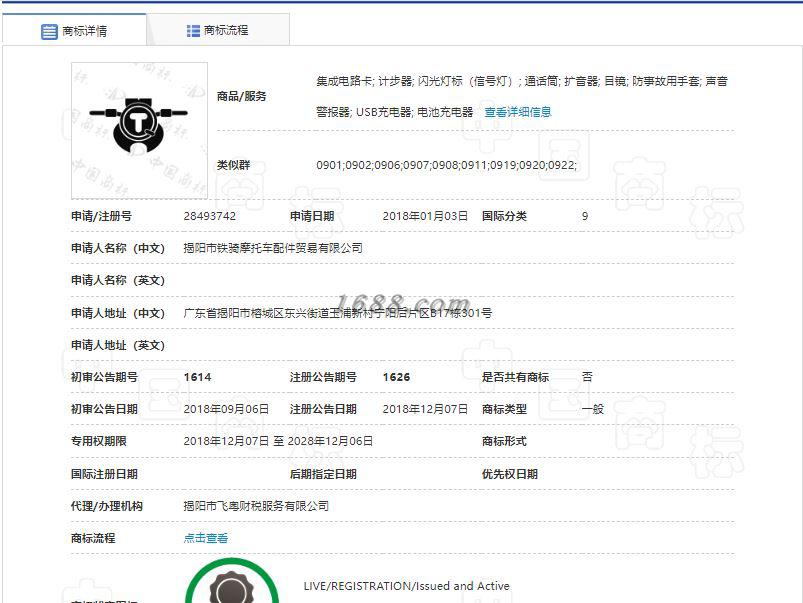Click agency name 揭阳市飞粤财税服务有限公司
The height and width of the screenshot is (603, 803).
tap(256, 506)
